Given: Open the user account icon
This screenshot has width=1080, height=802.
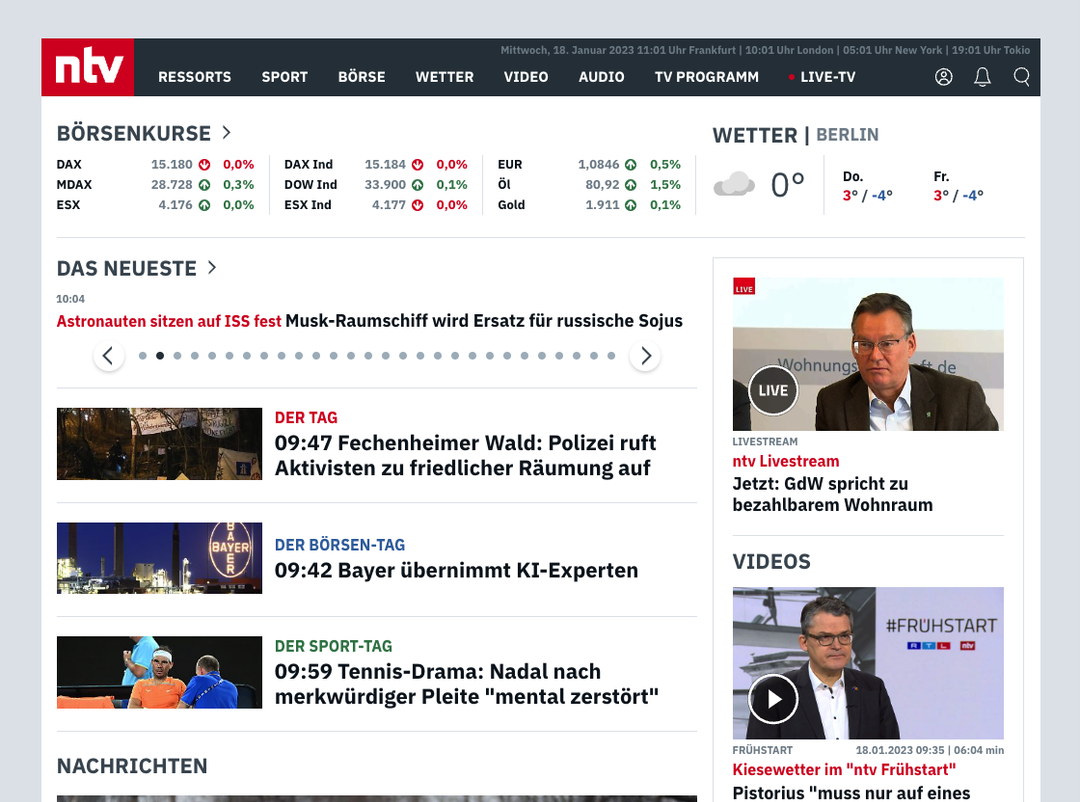Looking at the screenshot, I should point(944,77).
